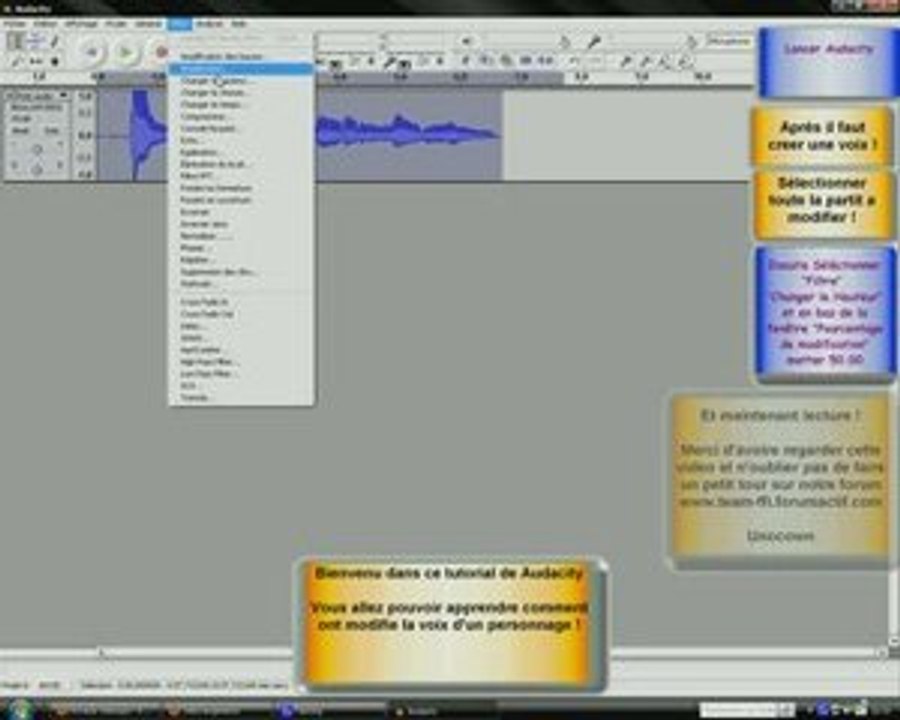Image resolution: width=900 pixels, height=720 pixels.
Task: Choose Hard Limiter in the Effet menu
Action: [241, 350]
